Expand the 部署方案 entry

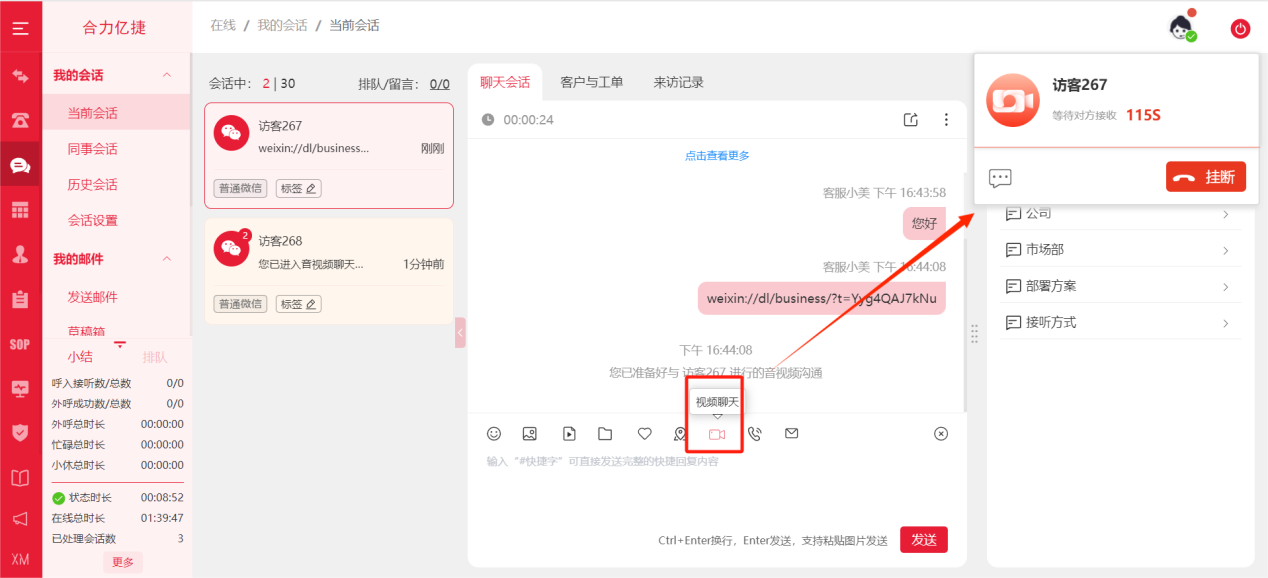tap(1118, 286)
